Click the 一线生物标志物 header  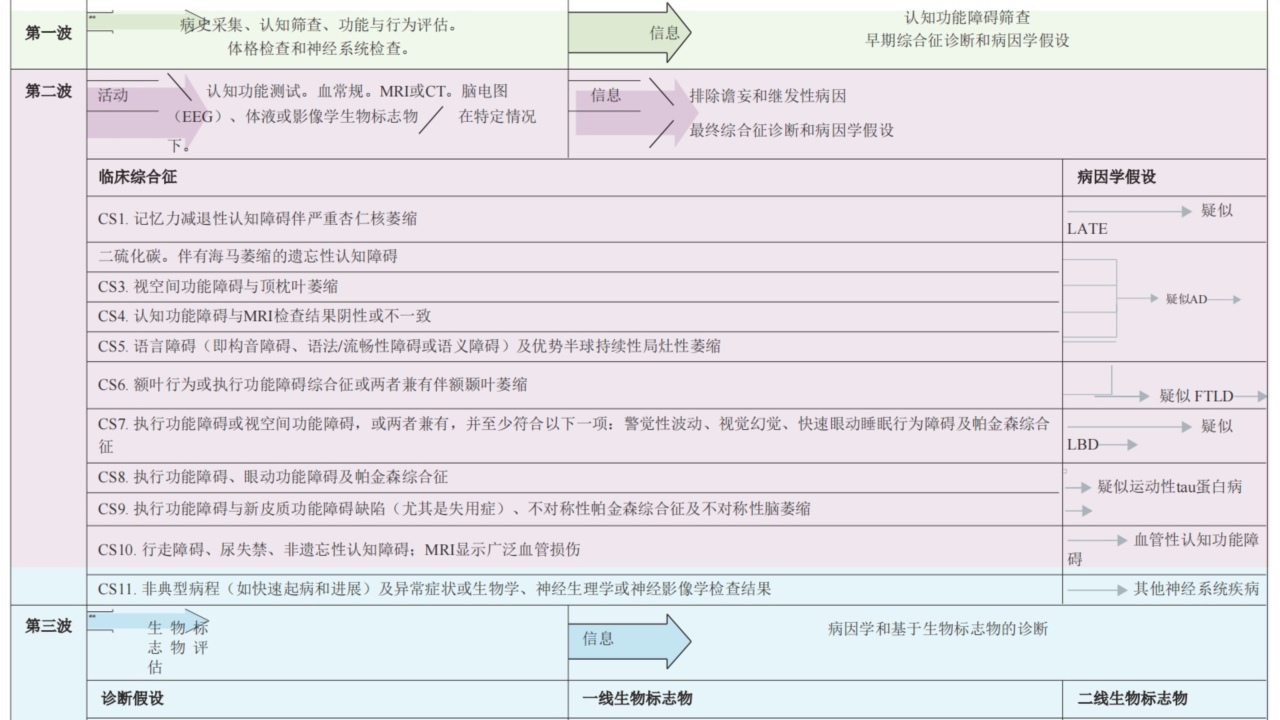(638, 698)
